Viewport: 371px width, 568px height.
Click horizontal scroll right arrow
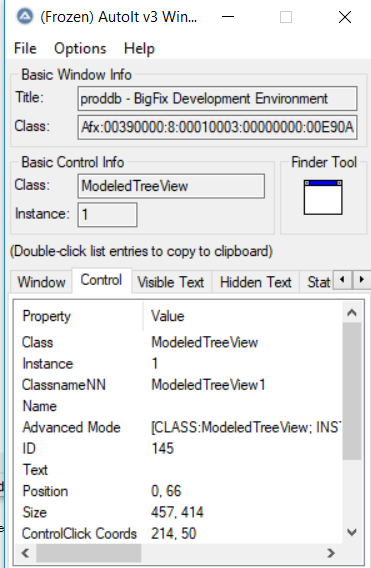(331, 553)
